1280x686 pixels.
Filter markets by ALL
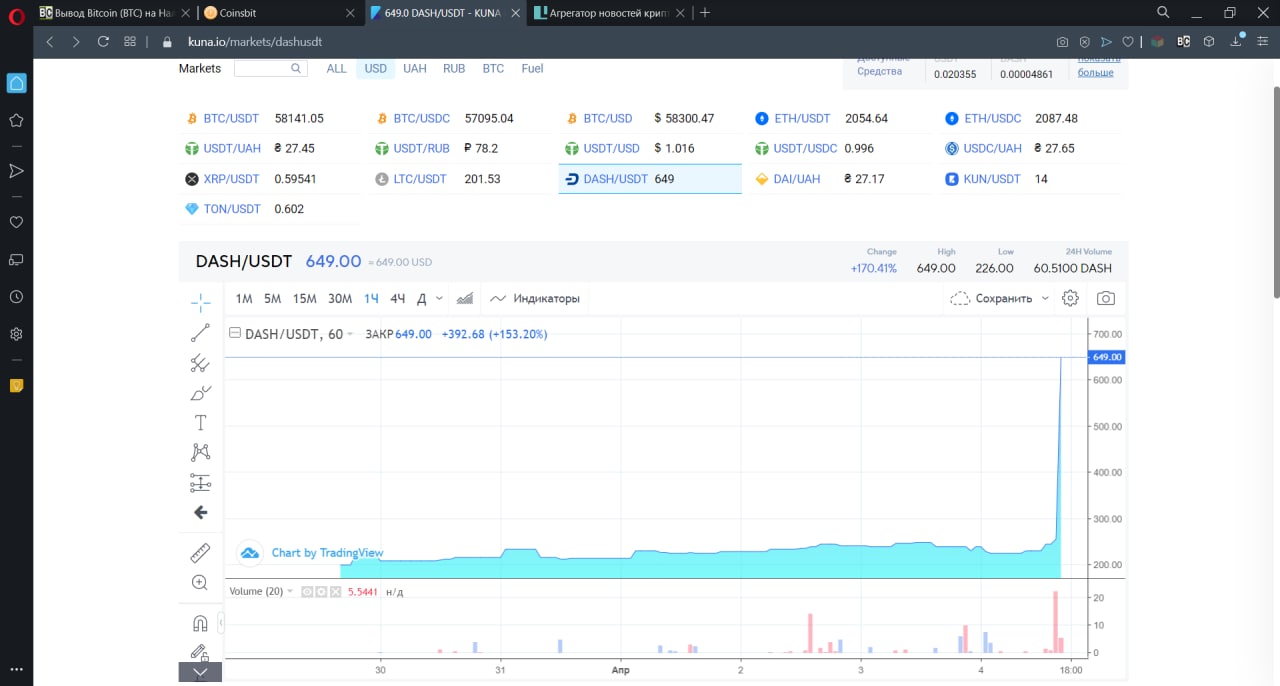pos(336,69)
